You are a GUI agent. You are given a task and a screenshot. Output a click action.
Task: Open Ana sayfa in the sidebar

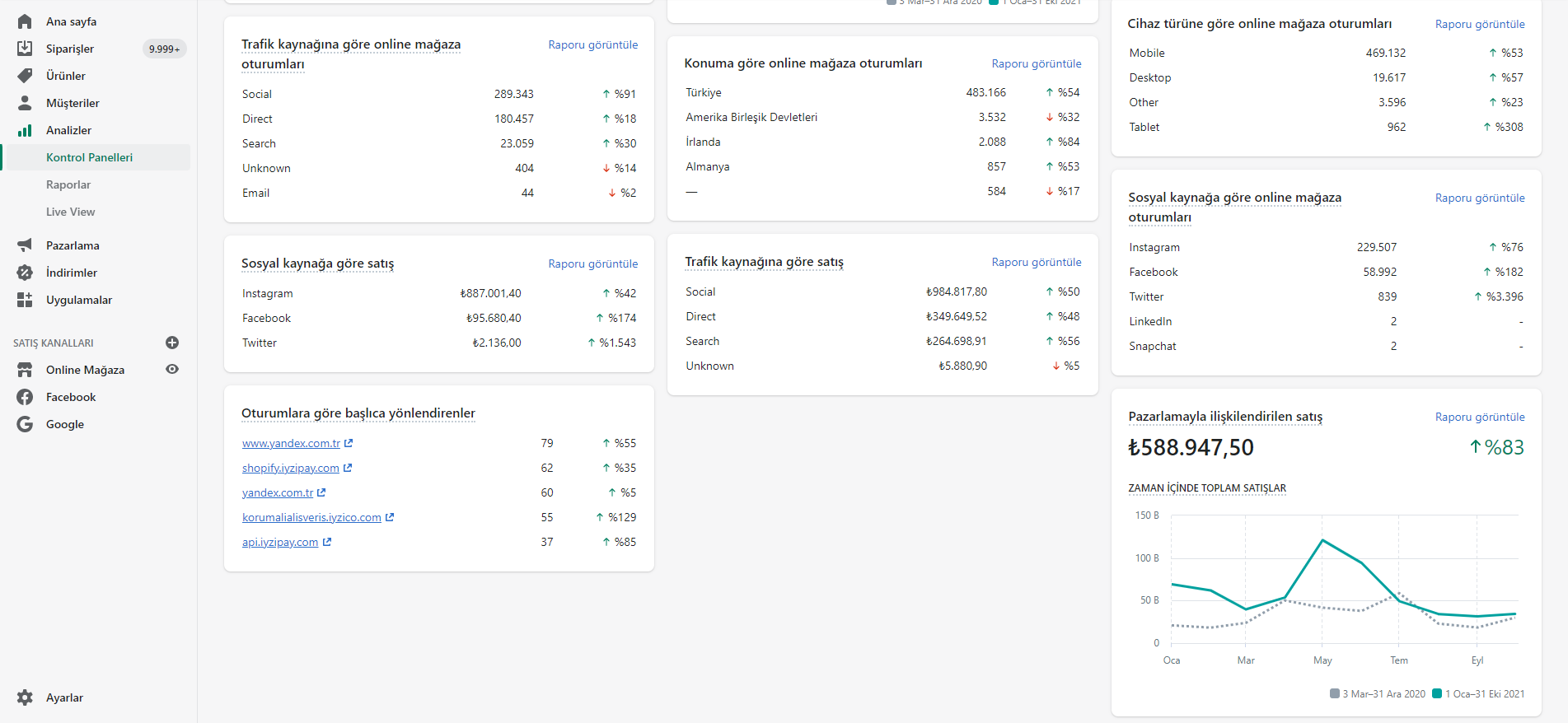point(71,21)
